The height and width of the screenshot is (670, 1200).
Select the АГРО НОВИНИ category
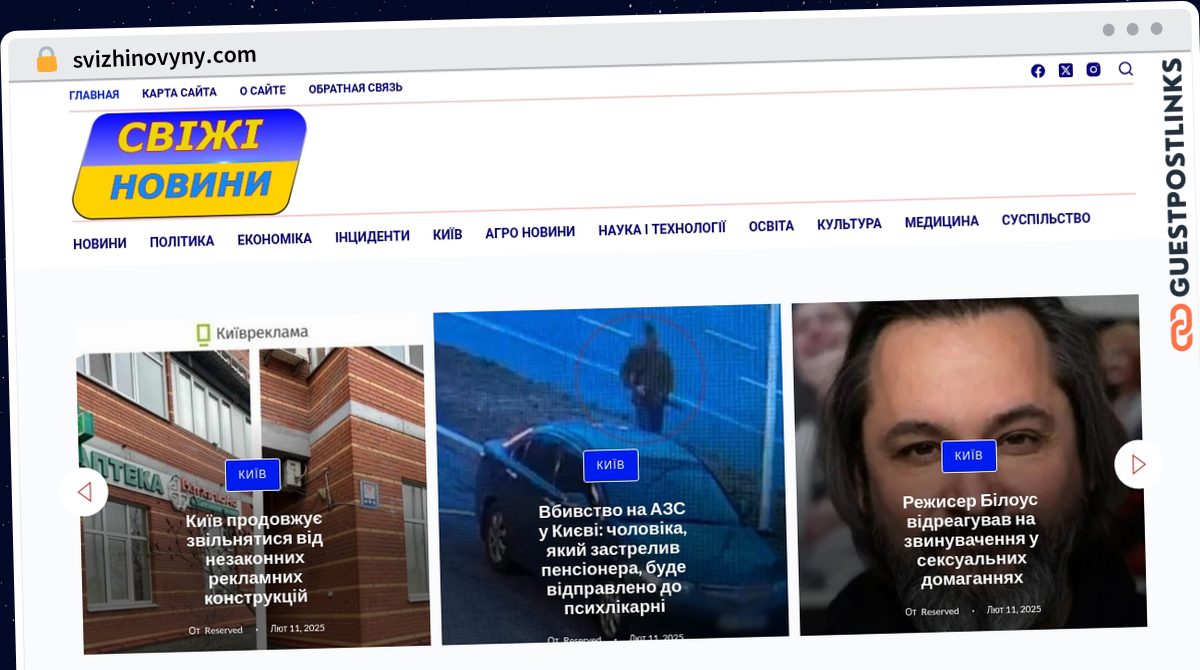point(530,232)
